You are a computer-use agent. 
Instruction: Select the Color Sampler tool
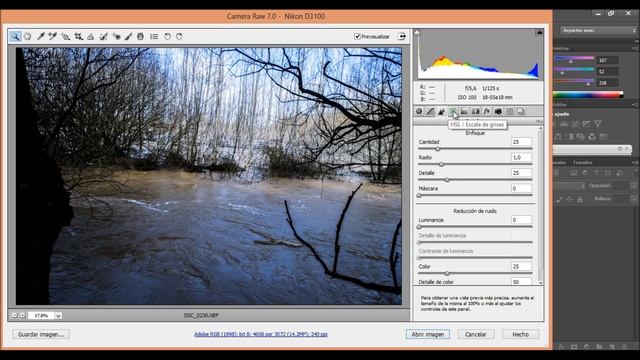[52, 36]
